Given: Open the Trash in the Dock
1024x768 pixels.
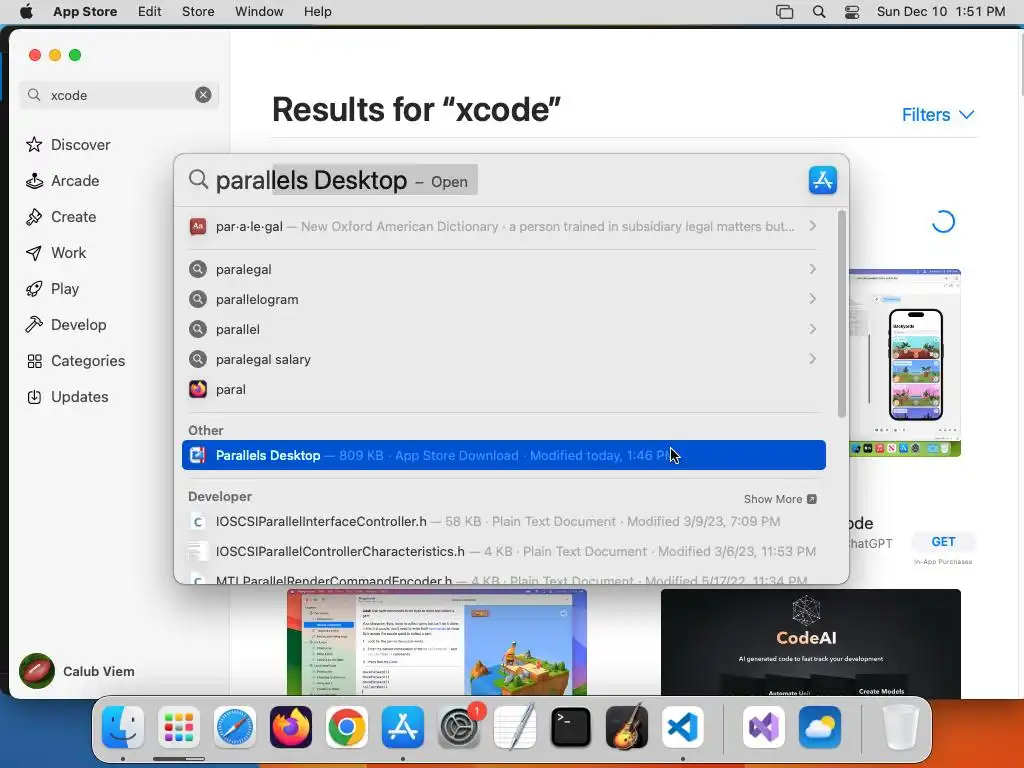Looking at the screenshot, I should point(901,726).
